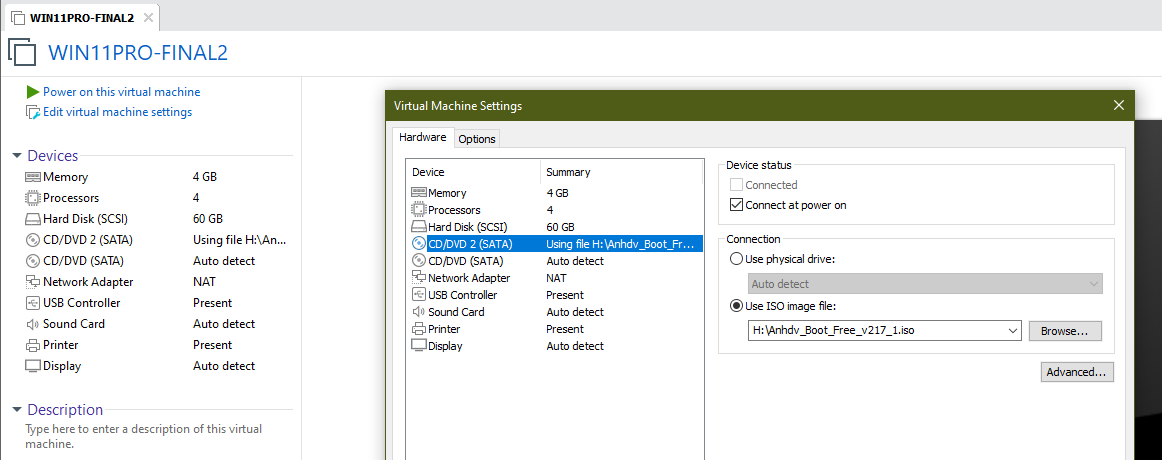The image size is (1162, 460).
Task: Click the Network Adapter icon in Devices panel
Action: (33, 281)
